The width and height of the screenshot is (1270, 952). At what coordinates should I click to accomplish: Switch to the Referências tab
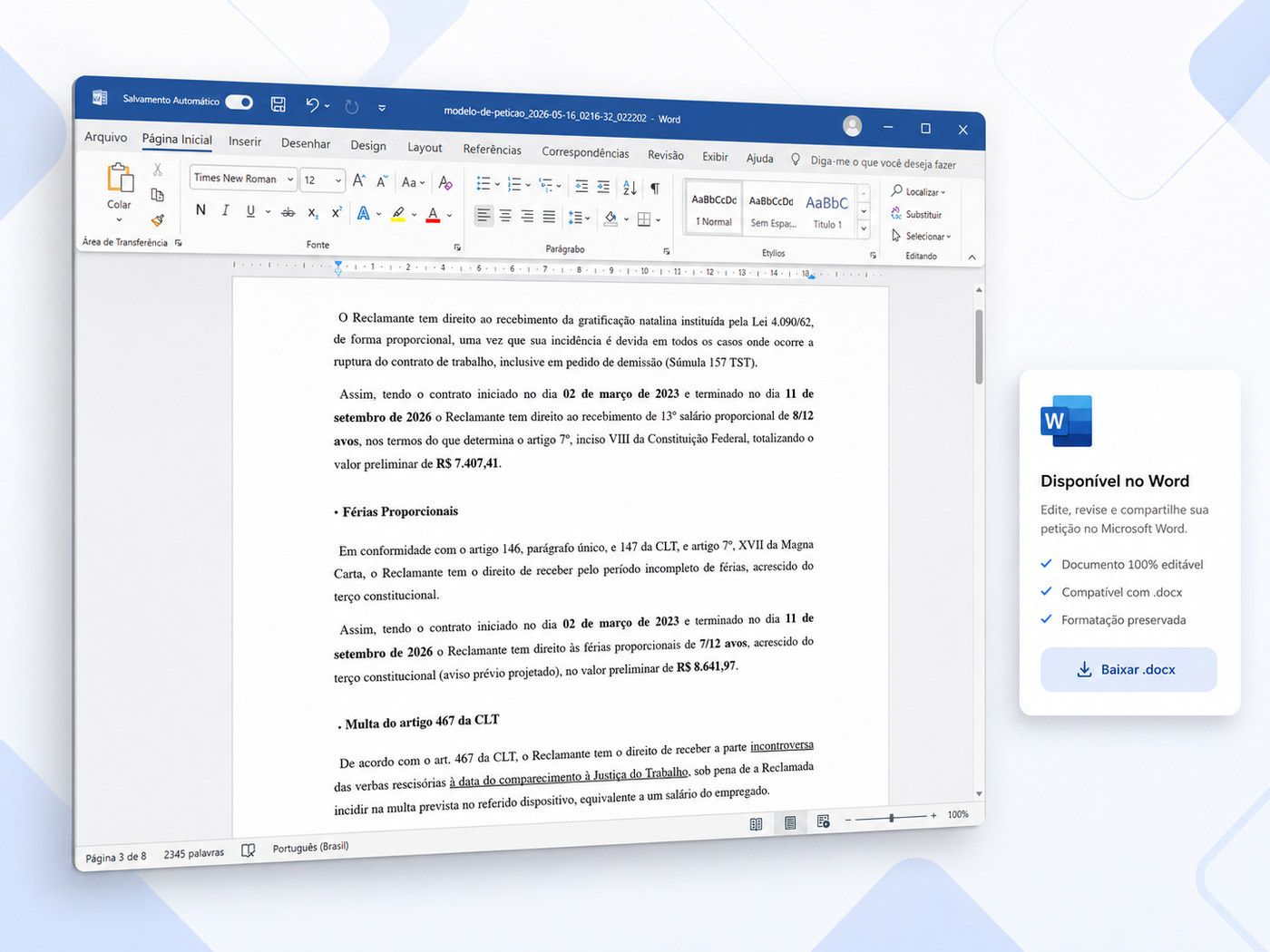[x=493, y=150]
